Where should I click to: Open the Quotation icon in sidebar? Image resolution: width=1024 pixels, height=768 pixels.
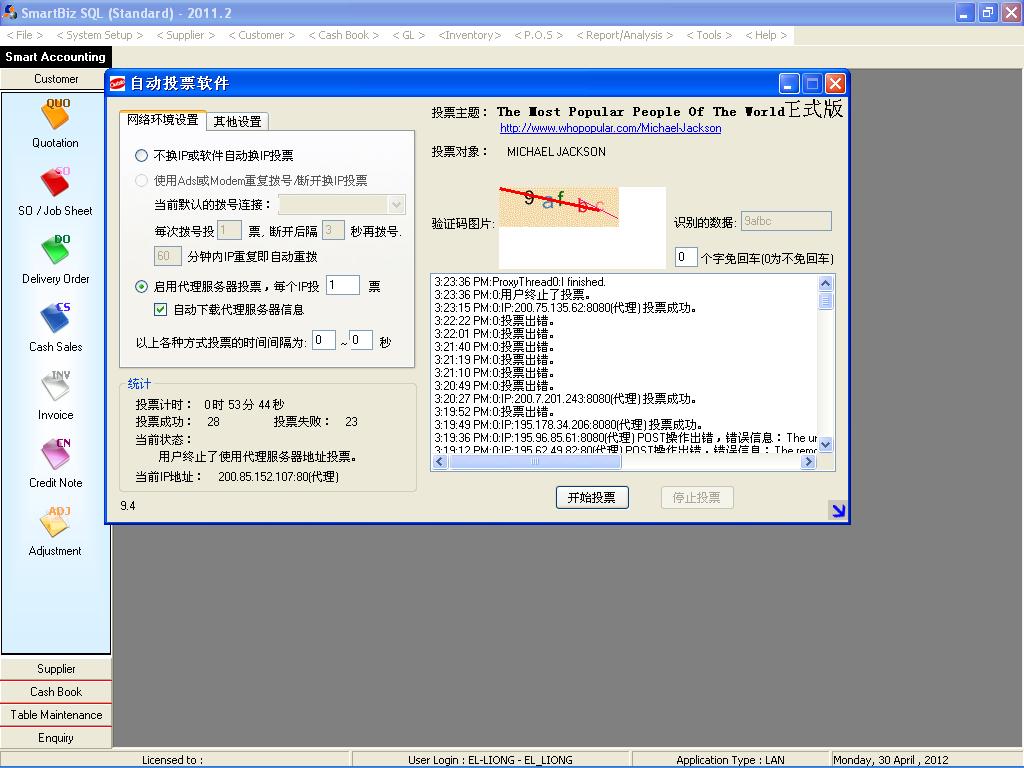click(56, 114)
